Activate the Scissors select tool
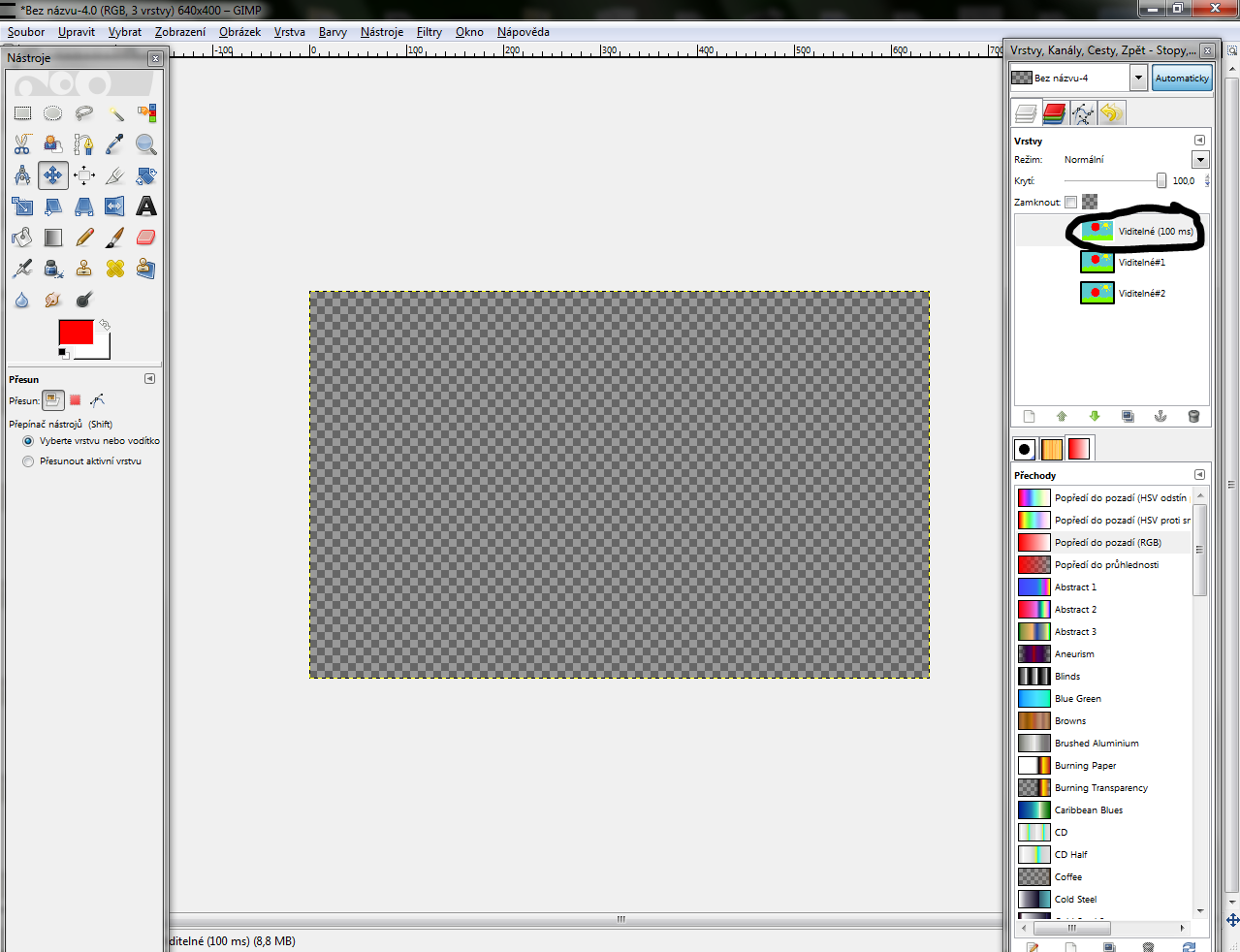 point(22,144)
